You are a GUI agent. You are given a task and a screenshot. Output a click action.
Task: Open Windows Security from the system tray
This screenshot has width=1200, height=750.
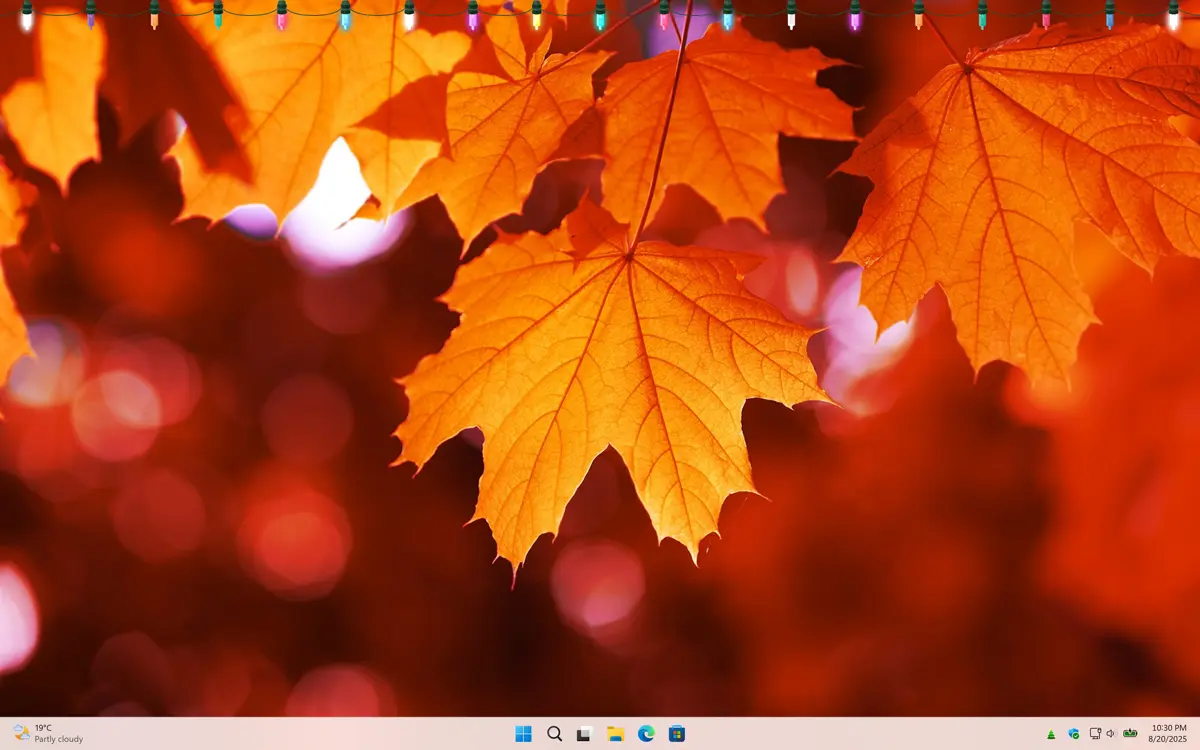pos(1073,733)
